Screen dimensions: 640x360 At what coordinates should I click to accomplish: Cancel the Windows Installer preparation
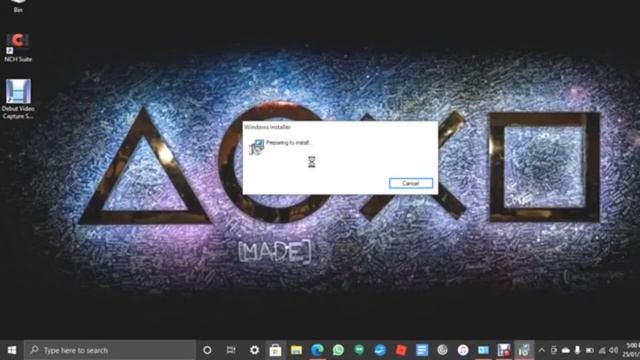pos(411,183)
